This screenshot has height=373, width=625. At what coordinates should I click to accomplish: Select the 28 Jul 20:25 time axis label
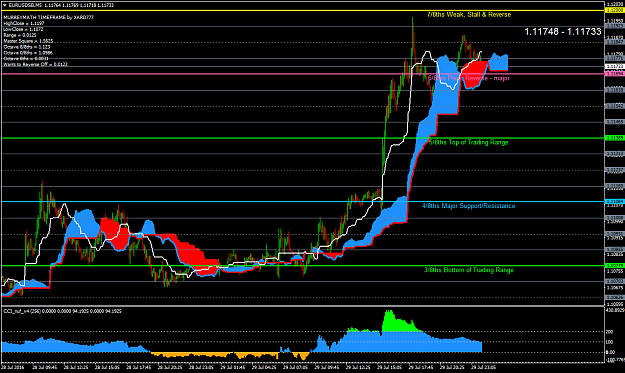click(x=170, y=367)
